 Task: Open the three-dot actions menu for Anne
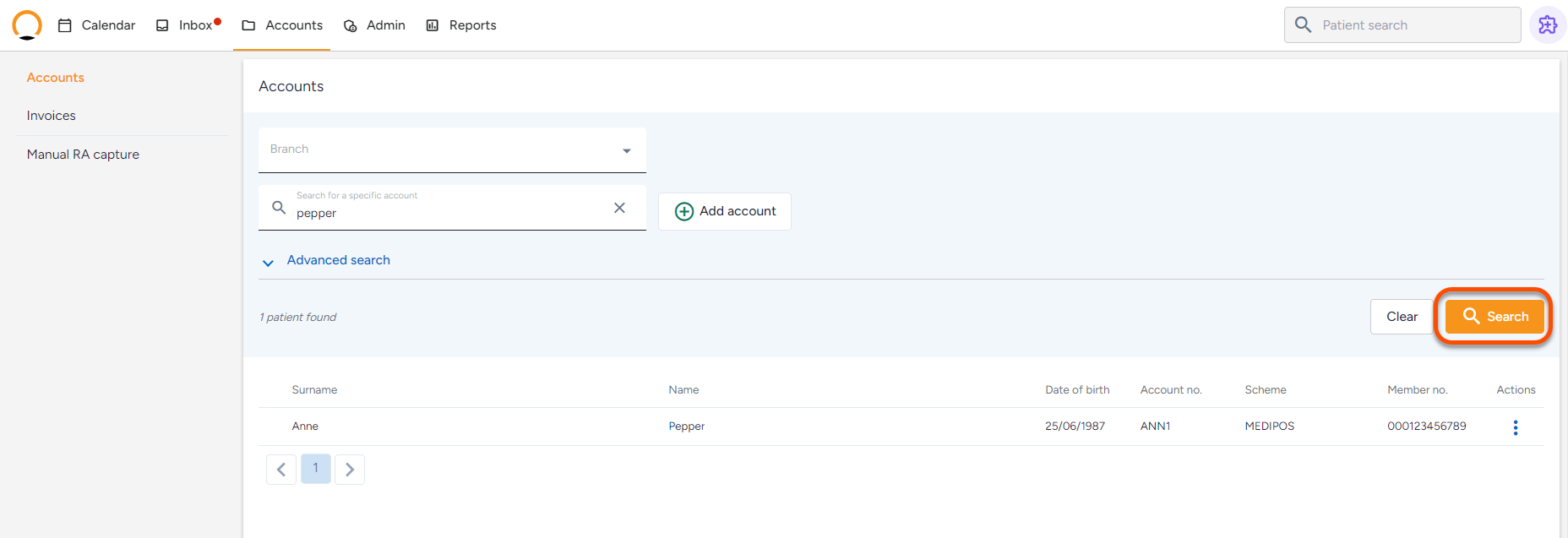click(x=1516, y=427)
